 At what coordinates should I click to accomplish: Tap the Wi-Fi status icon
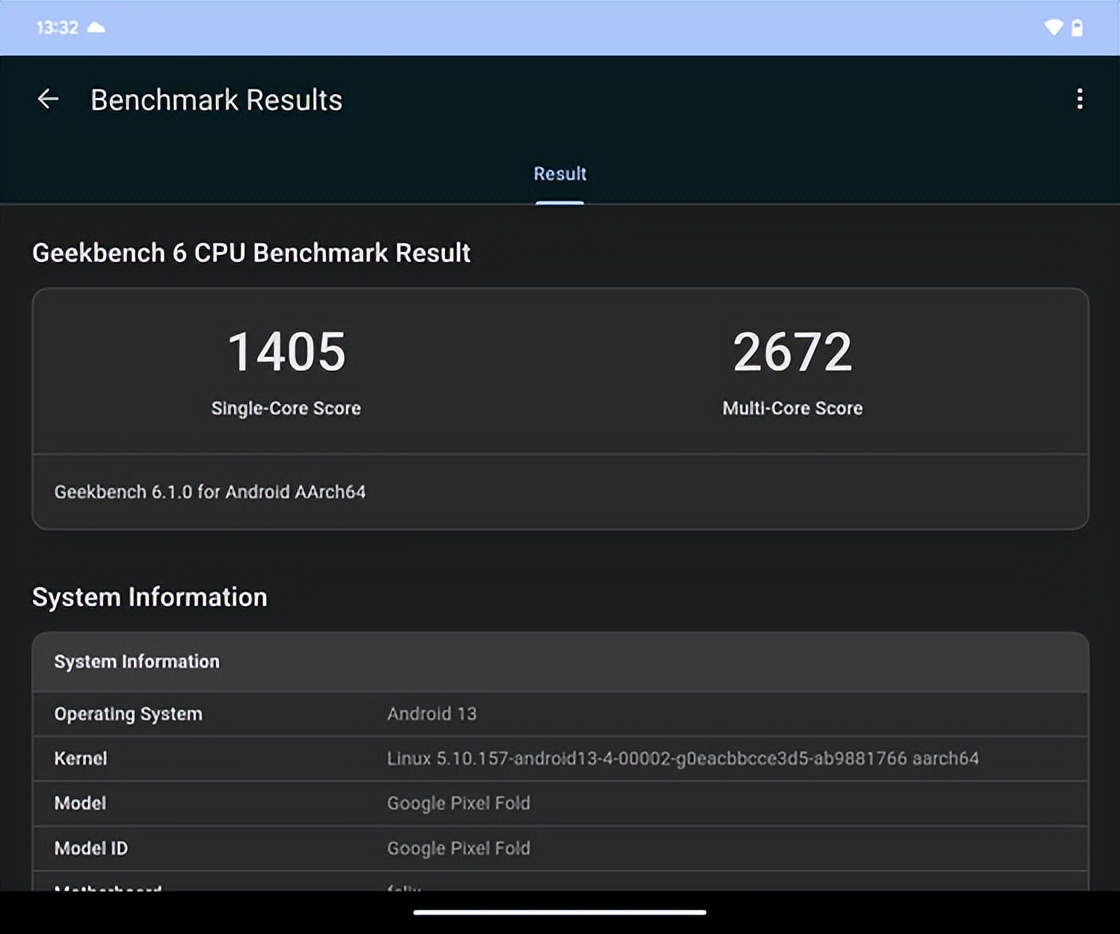(1053, 28)
